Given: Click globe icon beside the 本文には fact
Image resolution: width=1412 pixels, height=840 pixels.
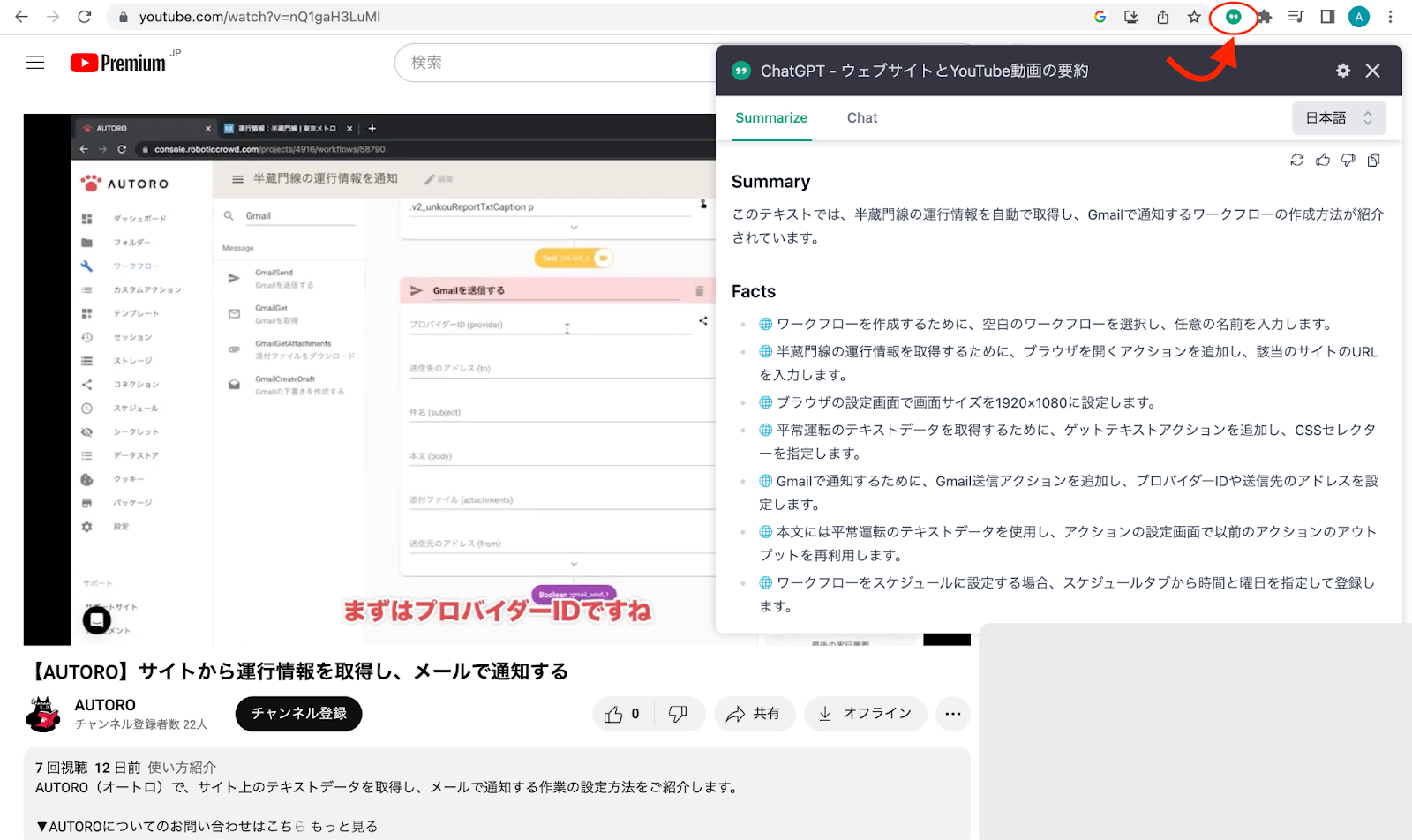Looking at the screenshot, I should [766, 531].
